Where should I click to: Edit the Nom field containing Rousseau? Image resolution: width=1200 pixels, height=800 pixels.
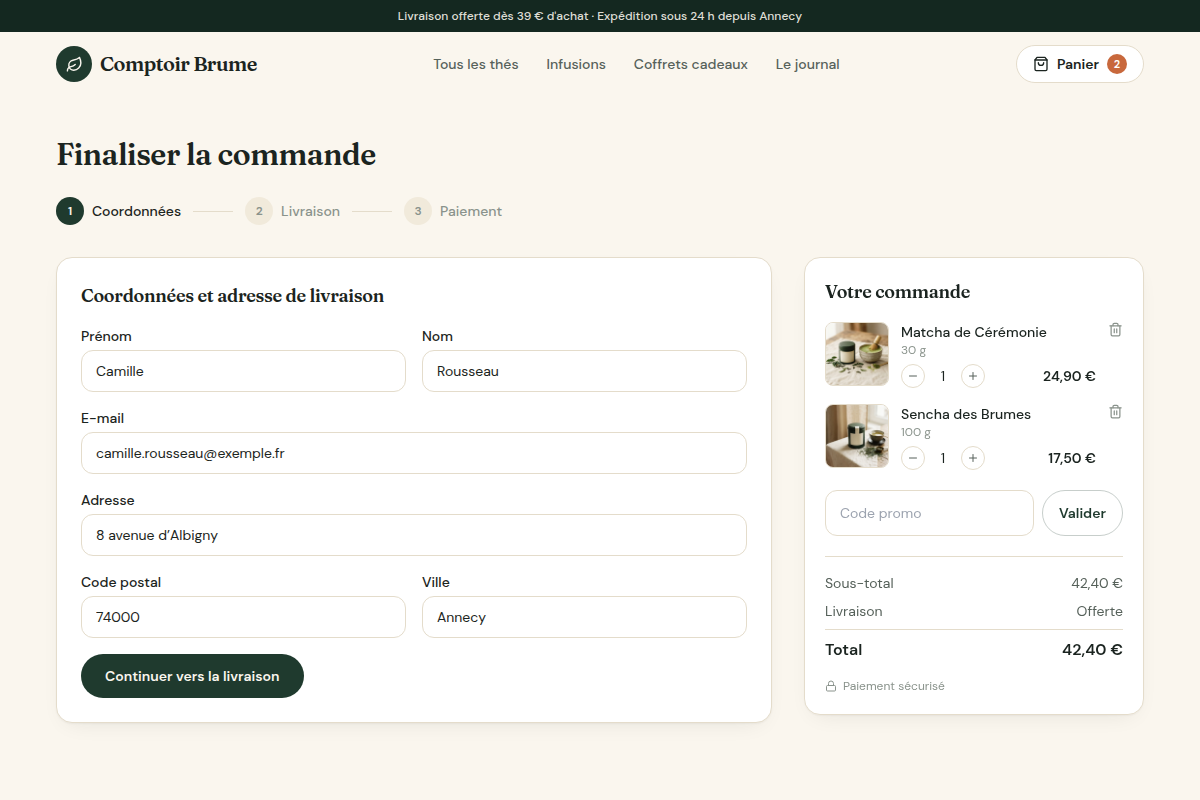pos(584,371)
